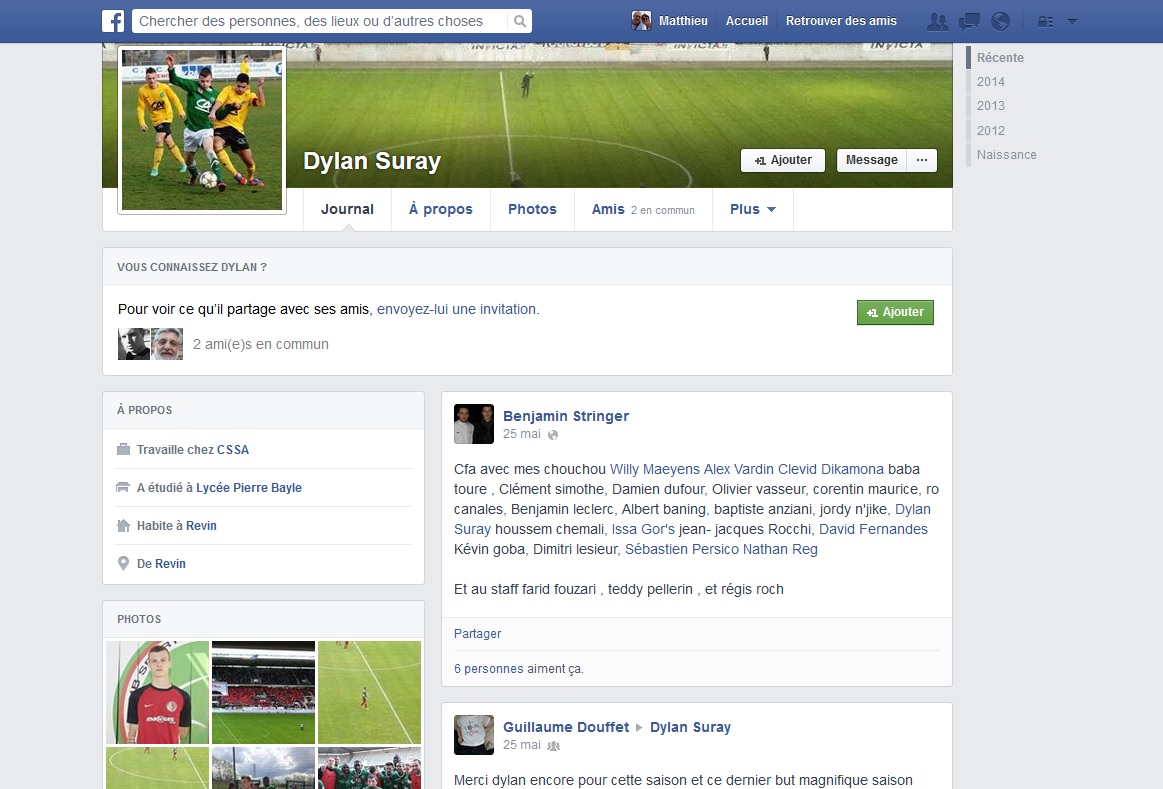The width and height of the screenshot is (1163, 789).
Task: Click Partager under Benjamin's post
Action: click(477, 634)
